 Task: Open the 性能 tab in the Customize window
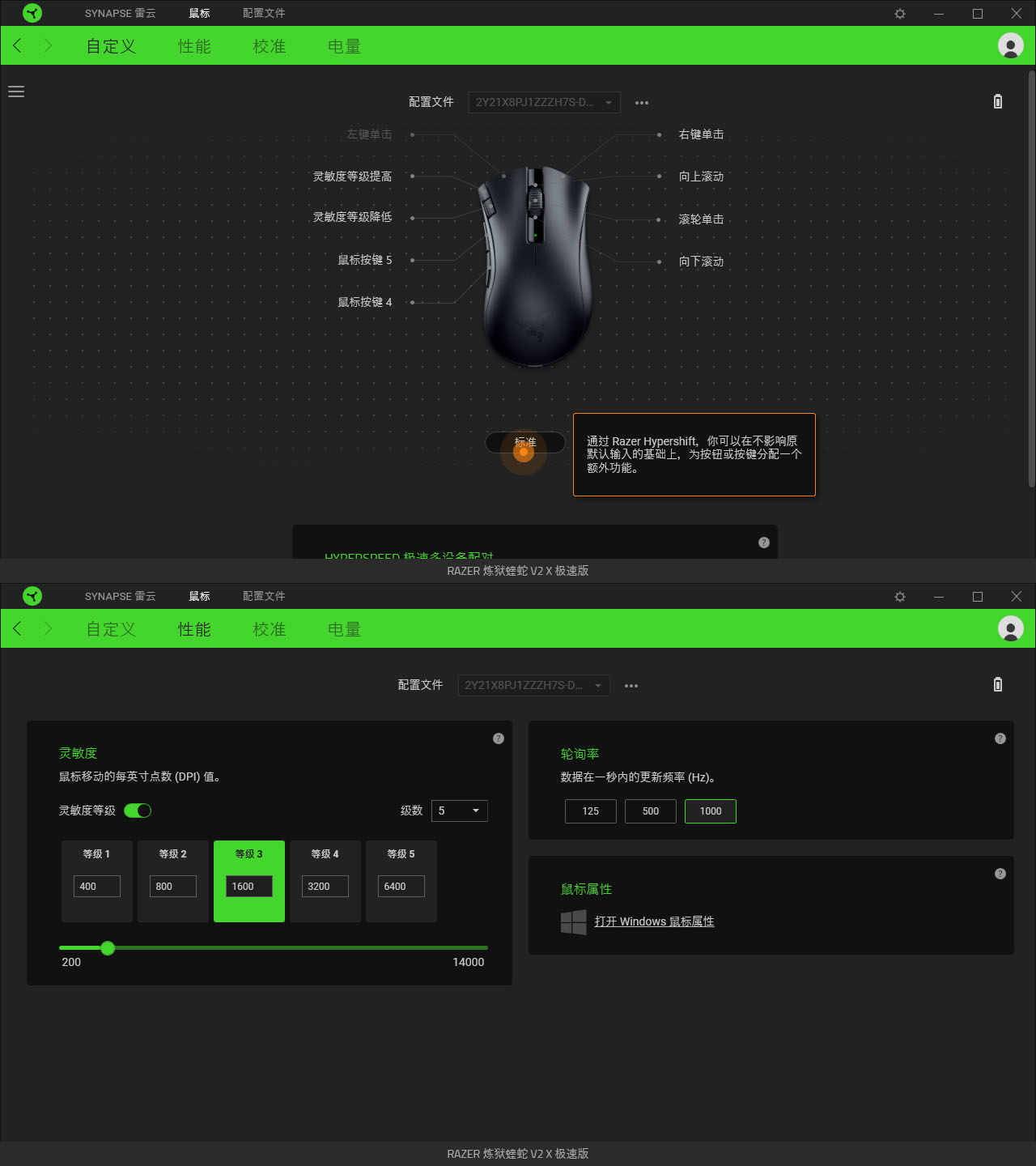click(x=194, y=46)
